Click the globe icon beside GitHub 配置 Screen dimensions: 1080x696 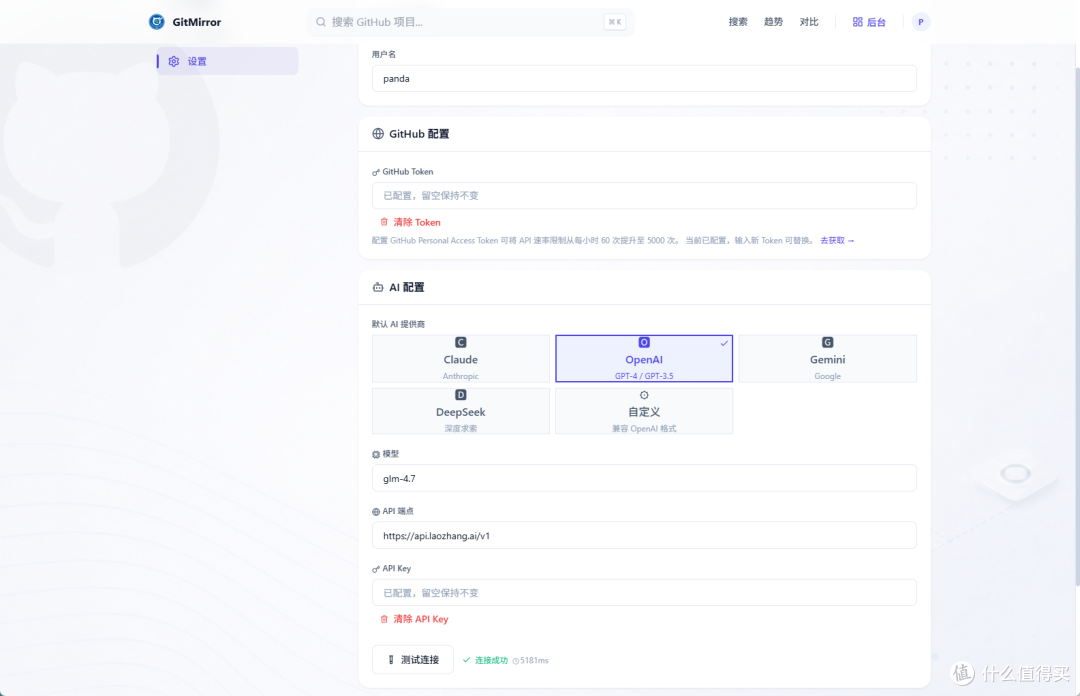click(378, 134)
